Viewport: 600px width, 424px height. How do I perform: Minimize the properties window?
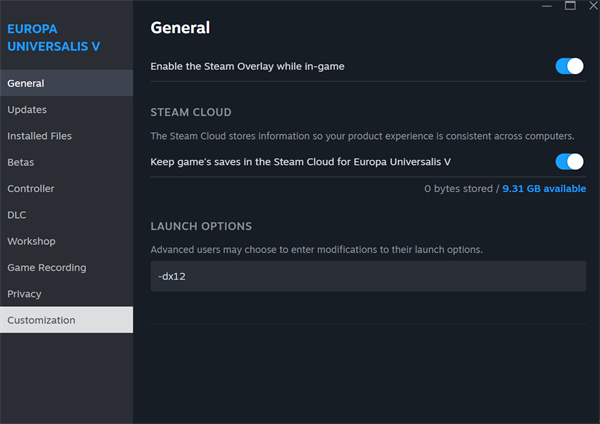(544, 5)
